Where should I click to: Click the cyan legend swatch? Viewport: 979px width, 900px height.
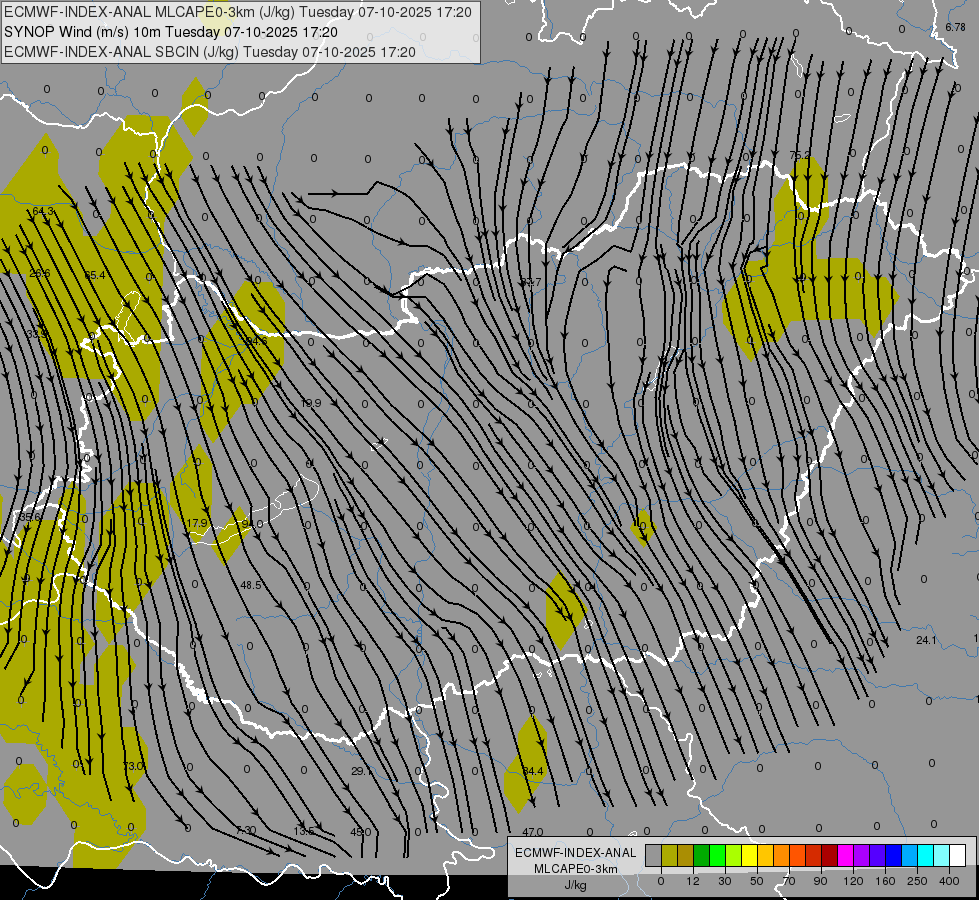pos(926,855)
